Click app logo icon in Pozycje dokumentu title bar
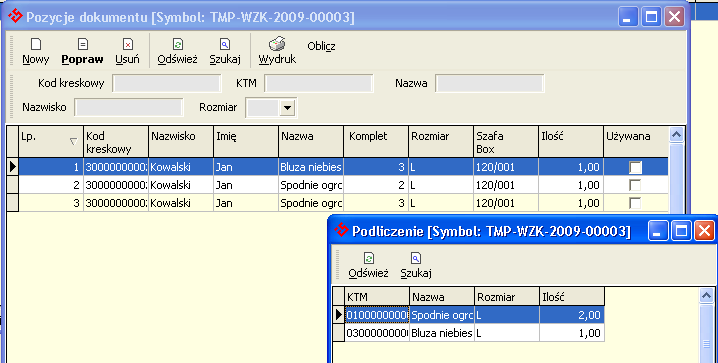Image resolution: width=718 pixels, height=363 pixels. (15, 16)
